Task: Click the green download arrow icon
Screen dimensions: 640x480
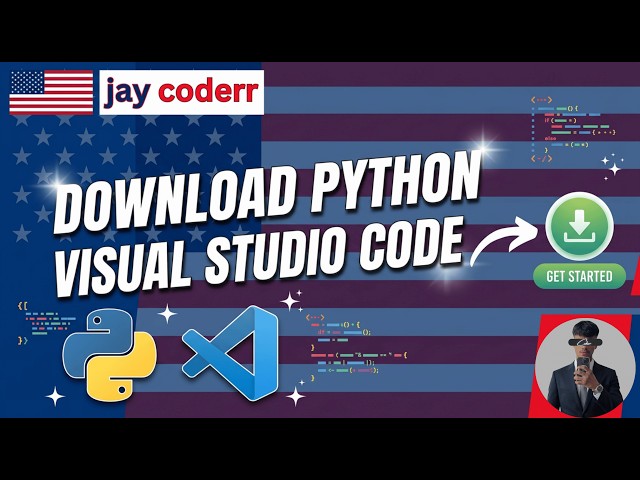Action: 579,227
